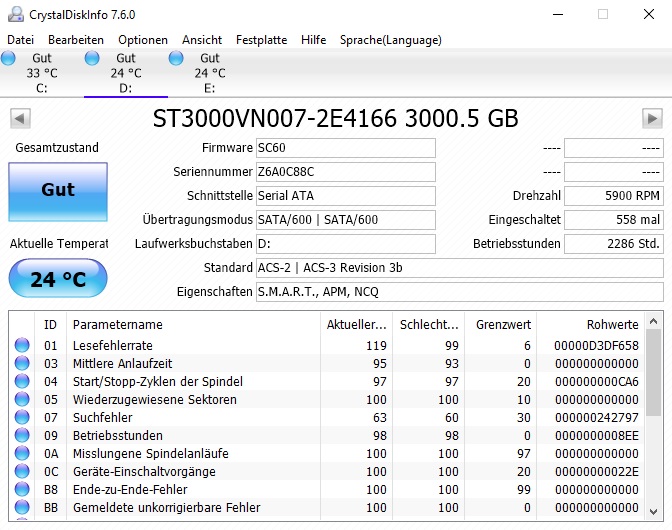Click the Eingeschaltet value 558 mal
This screenshot has width=672, height=530.
click(x=614, y=220)
